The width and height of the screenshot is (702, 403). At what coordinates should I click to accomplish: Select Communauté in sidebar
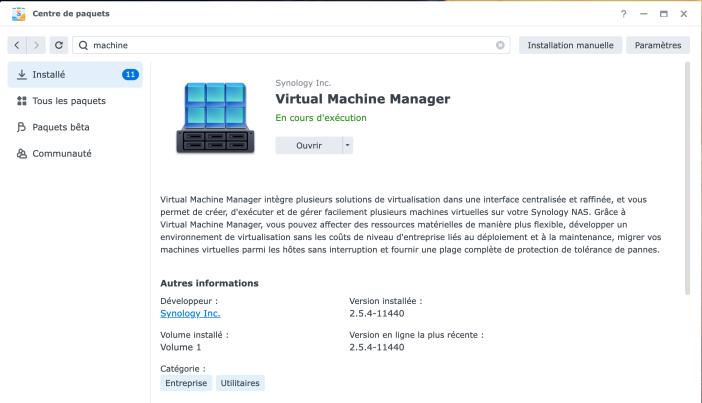(75, 154)
